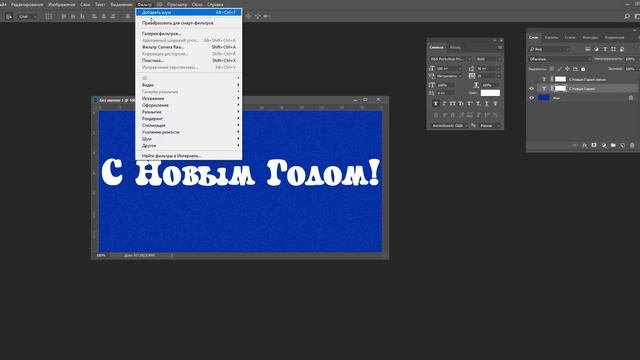Open the Bold font style dropdown
Screen dimensions: 640x360
[x=489, y=59]
